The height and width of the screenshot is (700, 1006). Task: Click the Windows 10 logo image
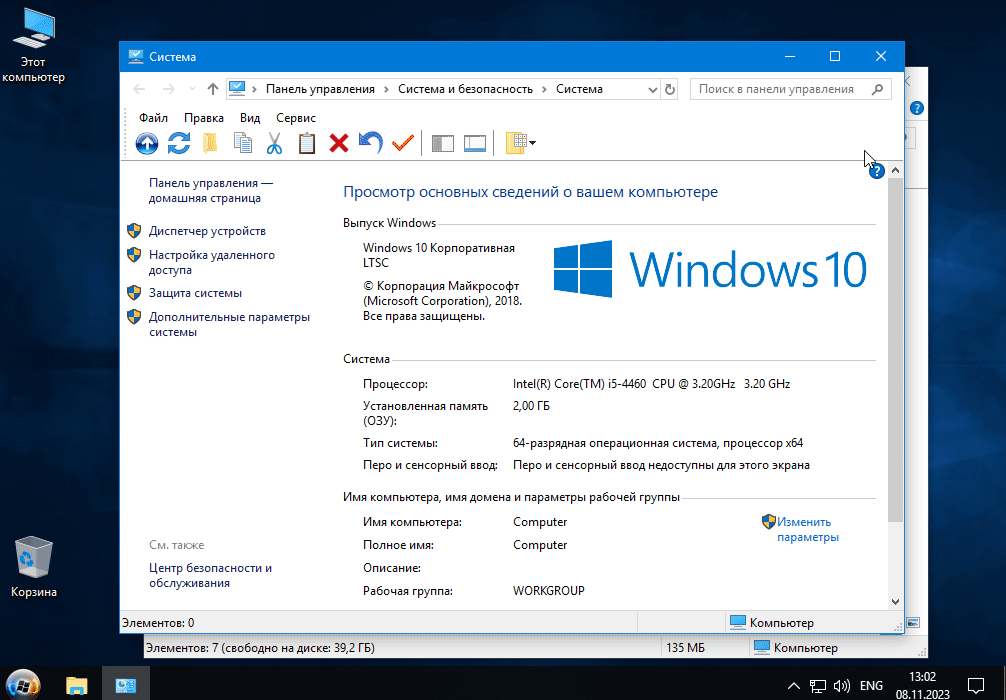click(x=710, y=269)
